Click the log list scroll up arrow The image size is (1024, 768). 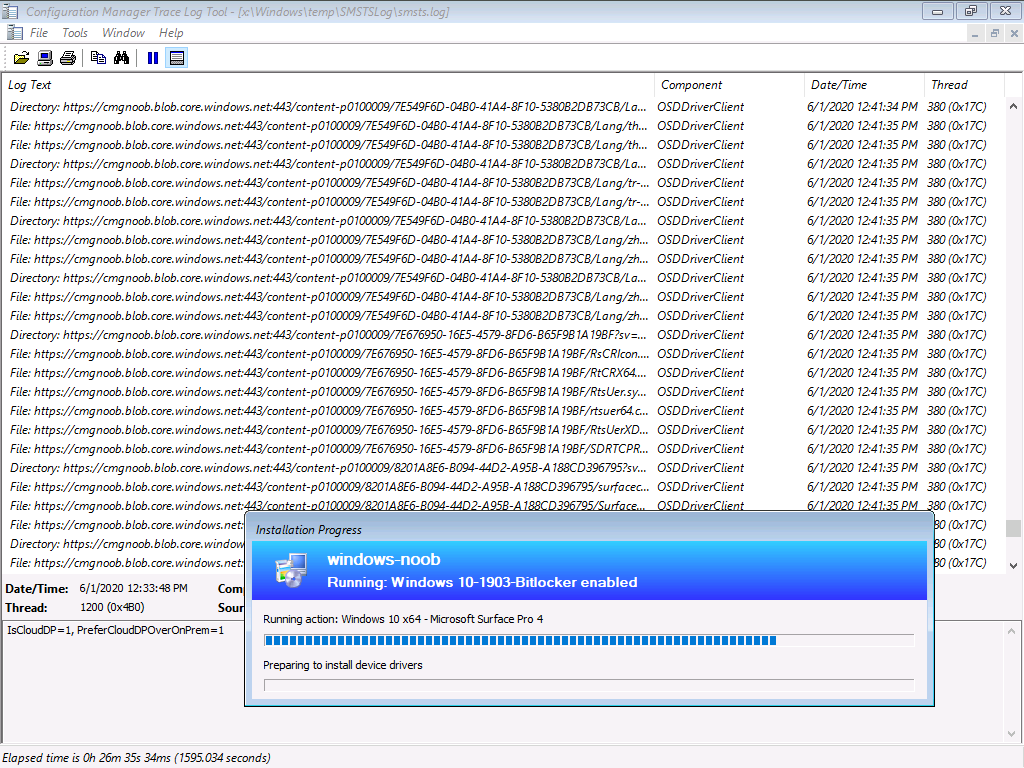tap(1013, 106)
